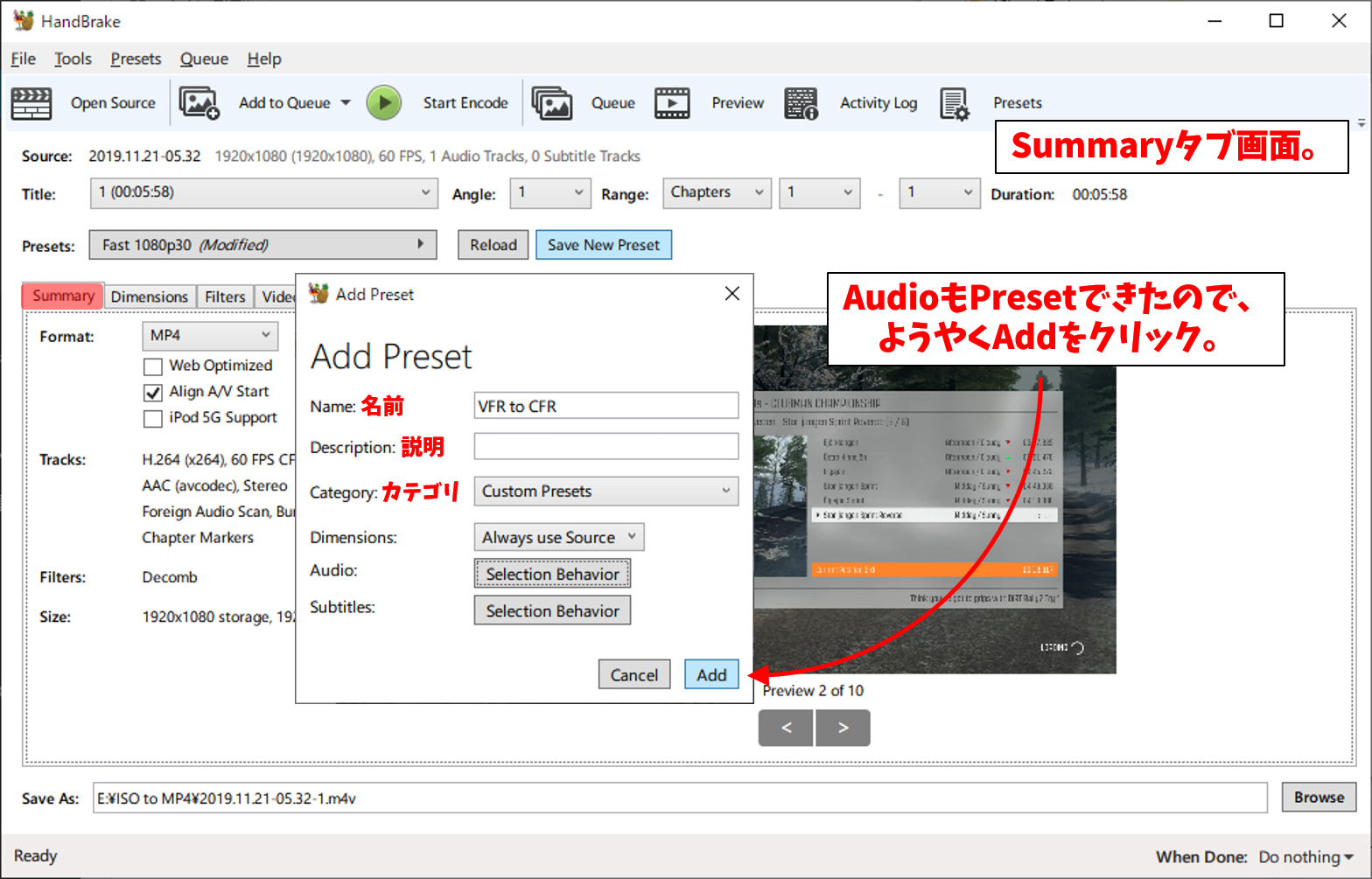The image size is (1372, 879).
Task: Click the Activity Log label
Action: click(878, 103)
